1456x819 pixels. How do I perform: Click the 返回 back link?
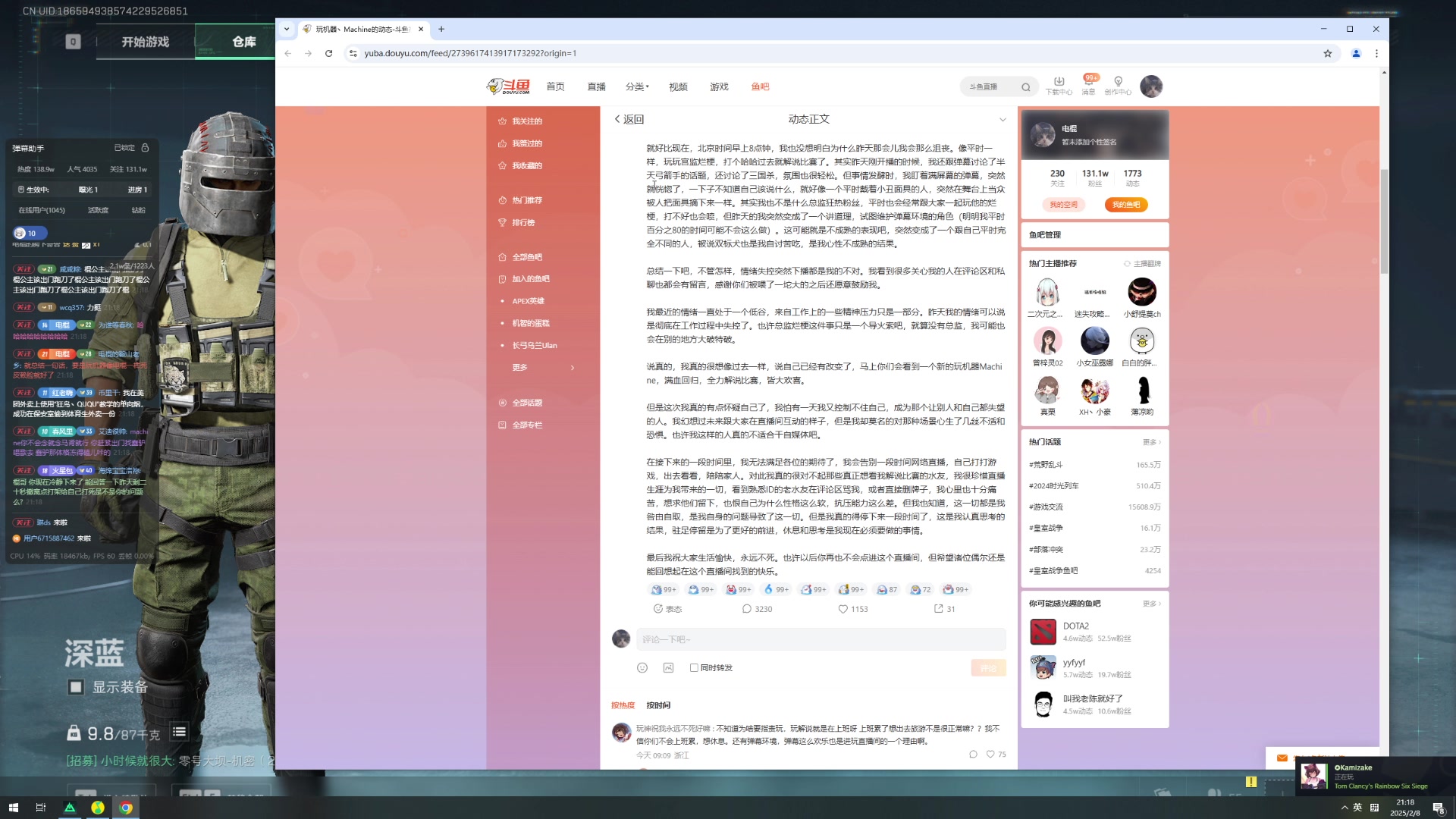(x=629, y=119)
